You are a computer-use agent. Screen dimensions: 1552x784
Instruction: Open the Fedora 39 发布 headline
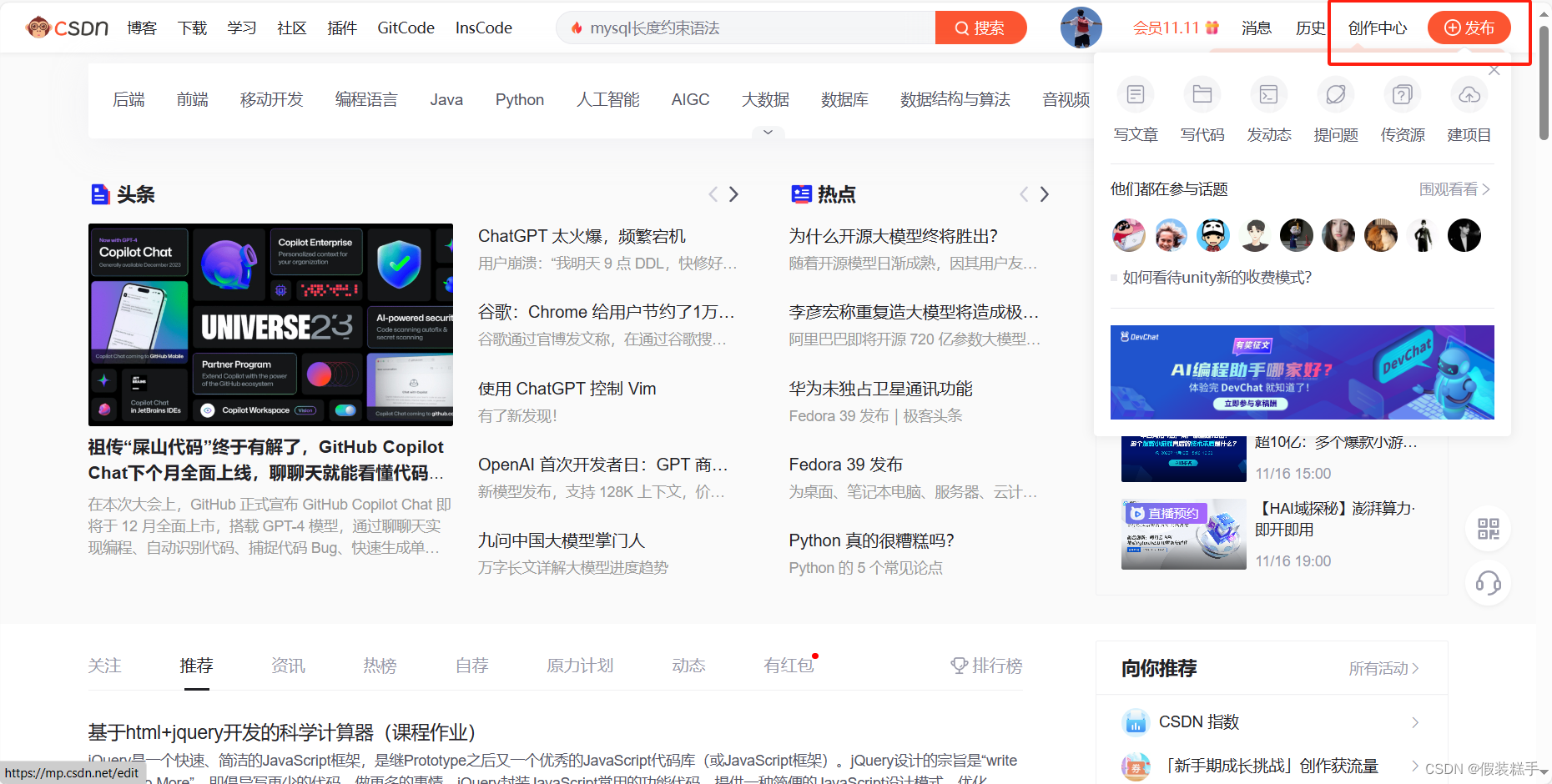pyautogui.click(x=846, y=465)
